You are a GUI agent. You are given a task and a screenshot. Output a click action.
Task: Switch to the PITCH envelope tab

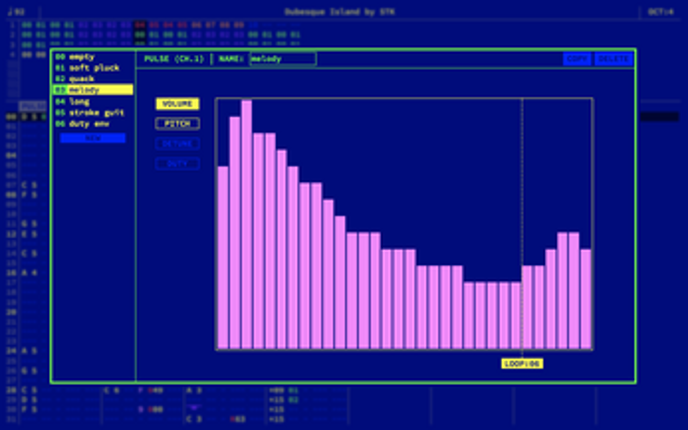tap(177, 124)
